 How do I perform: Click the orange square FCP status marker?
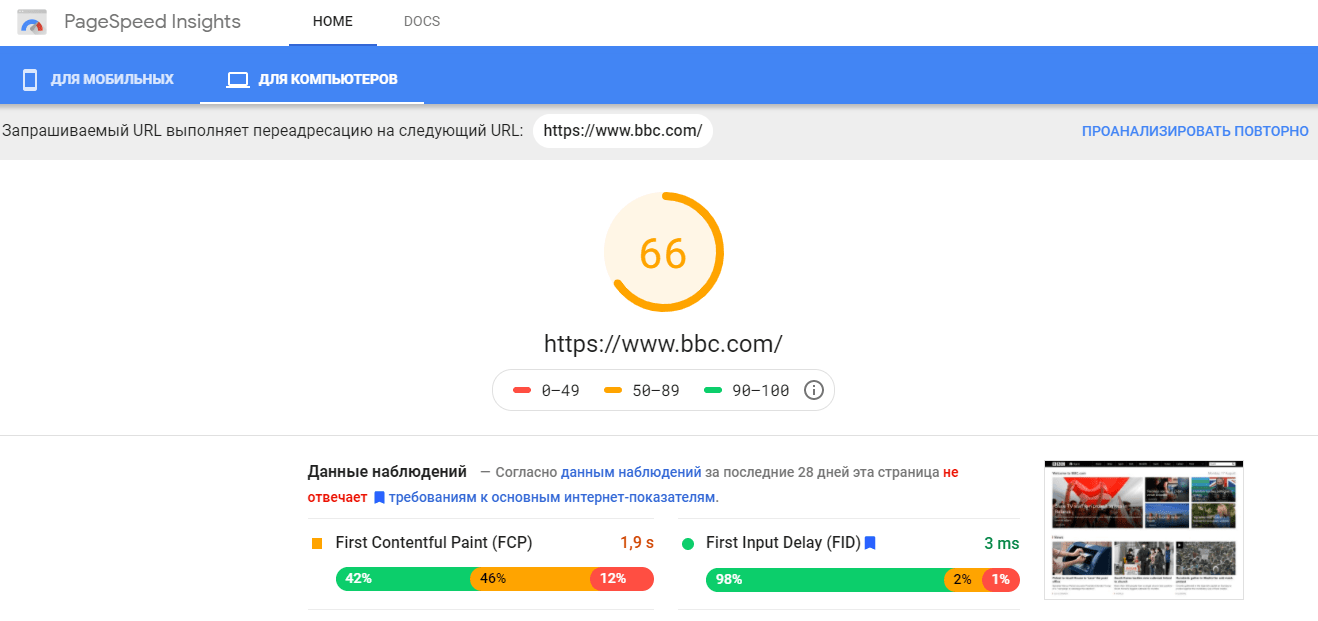[317, 543]
